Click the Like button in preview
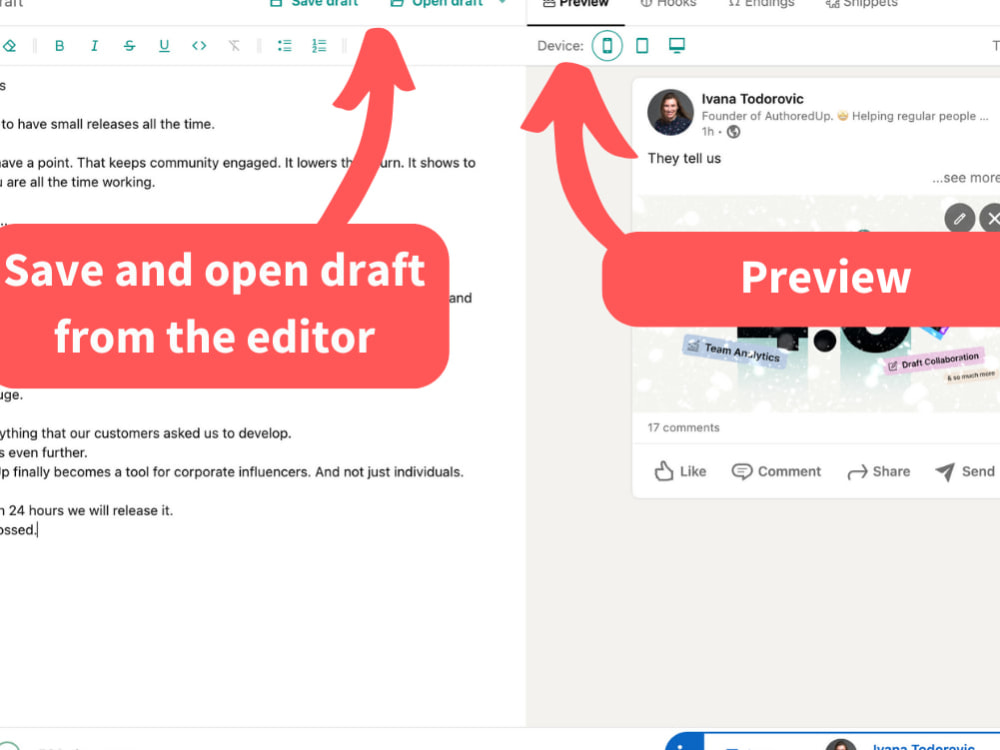 [x=680, y=471]
